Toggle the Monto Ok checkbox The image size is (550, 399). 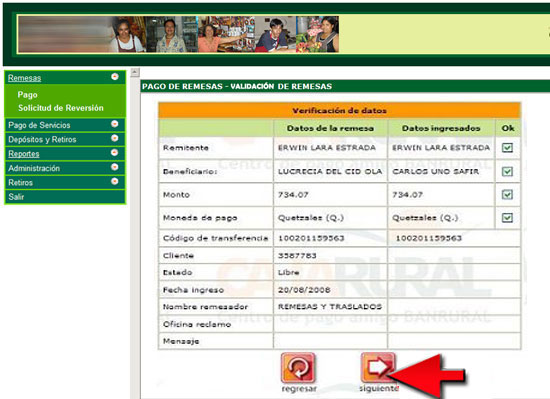coord(507,195)
